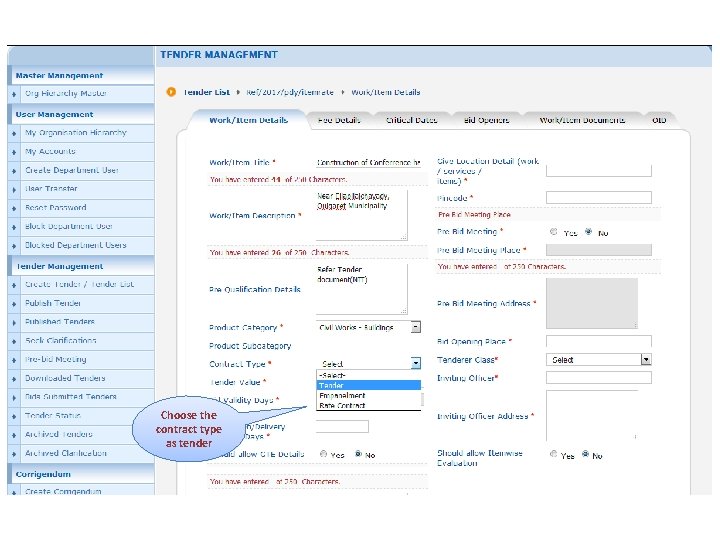The height and width of the screenshot is (540, 720).
Task: Click the arrow icon beside Published Tenders
Action: (14, 323)
